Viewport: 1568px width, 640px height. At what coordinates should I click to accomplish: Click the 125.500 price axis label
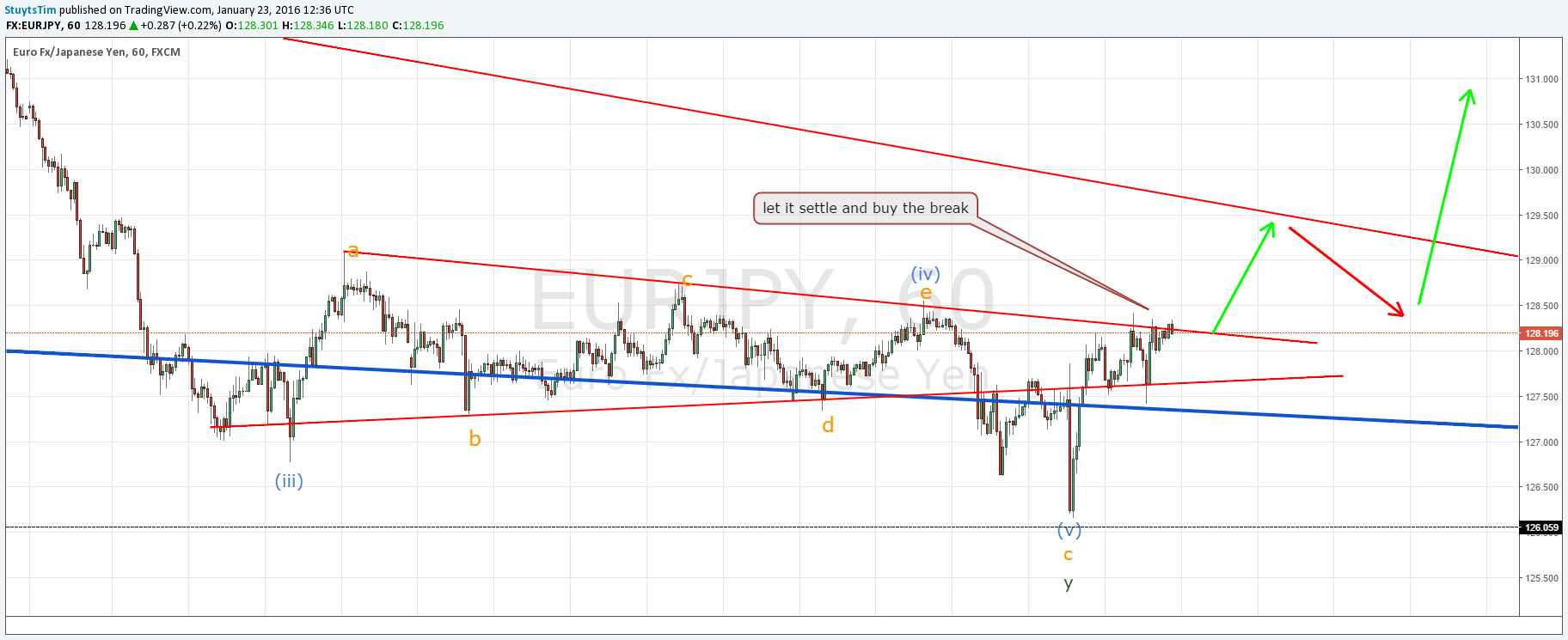1541,578
